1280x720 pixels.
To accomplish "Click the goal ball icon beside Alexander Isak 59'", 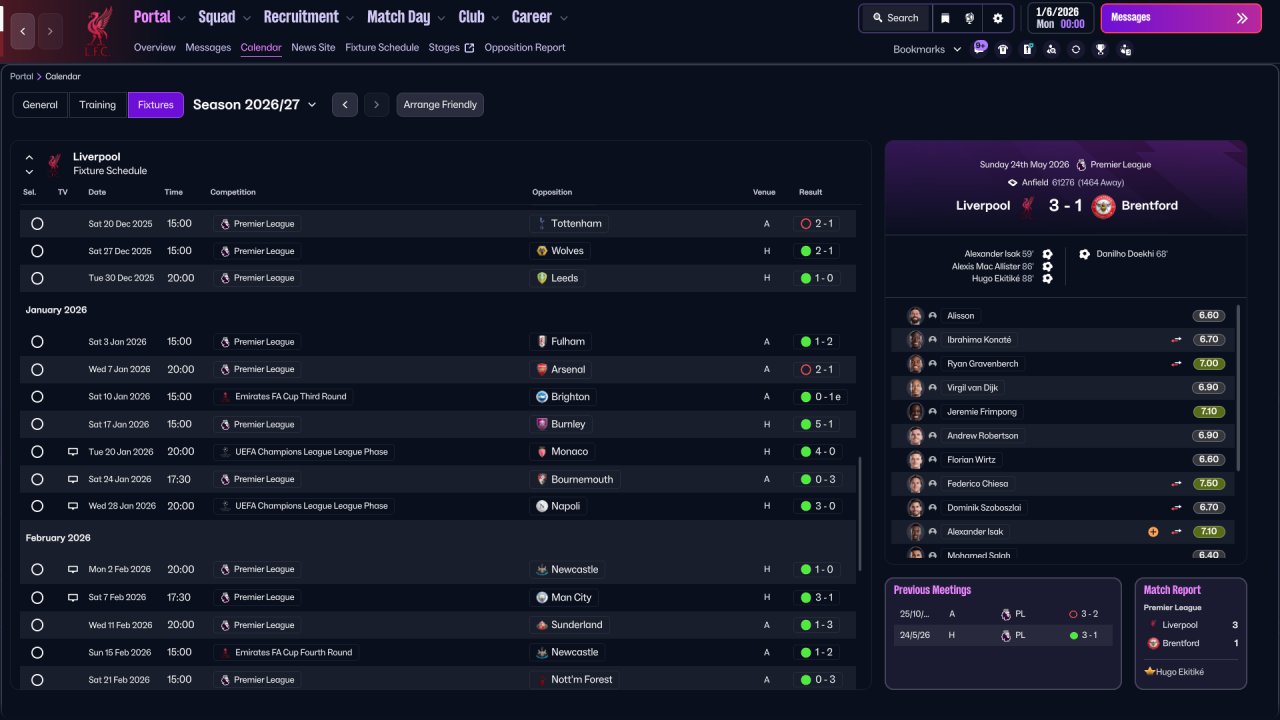I will (1047, 254).
